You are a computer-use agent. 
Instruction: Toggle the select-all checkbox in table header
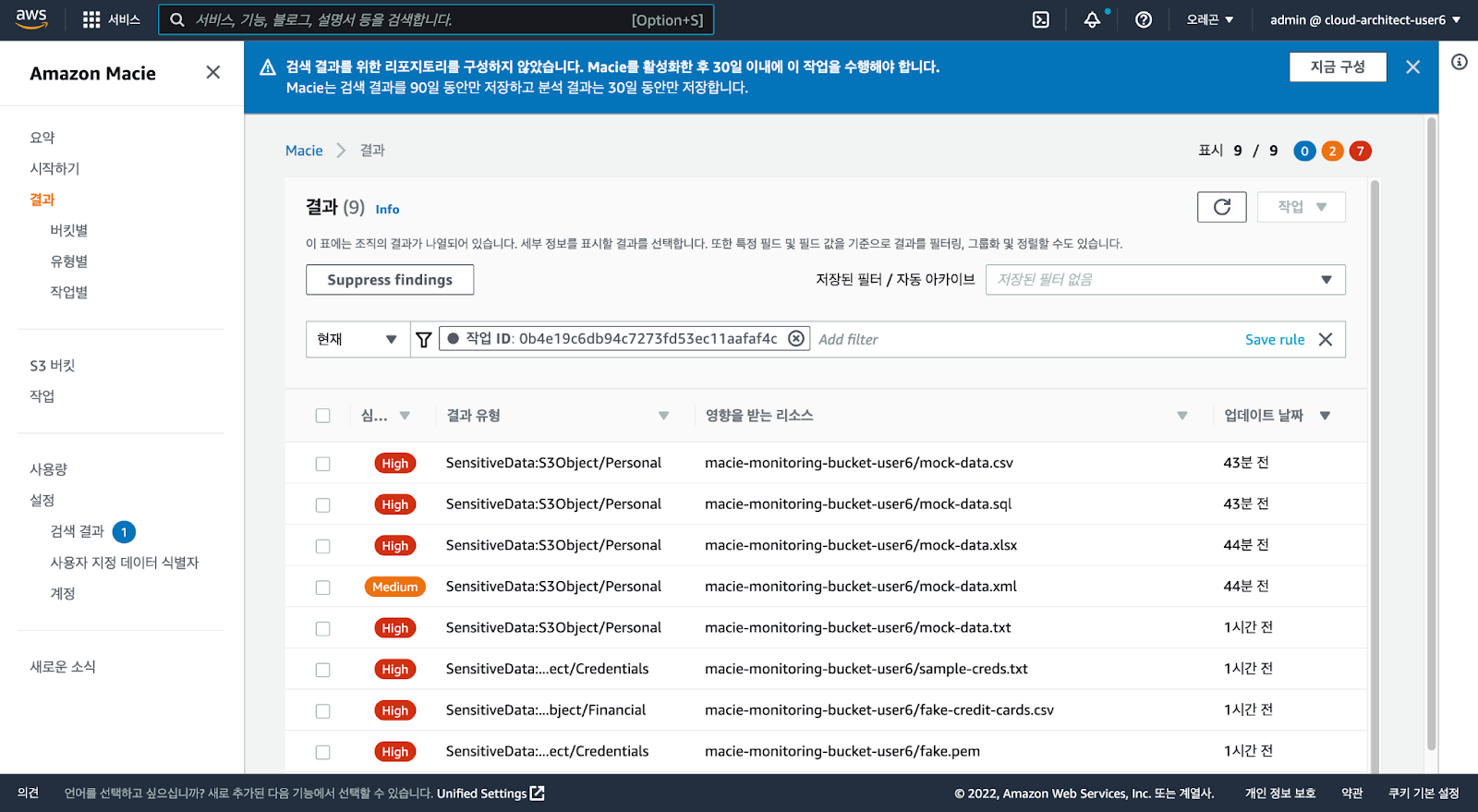click(322, 416)
